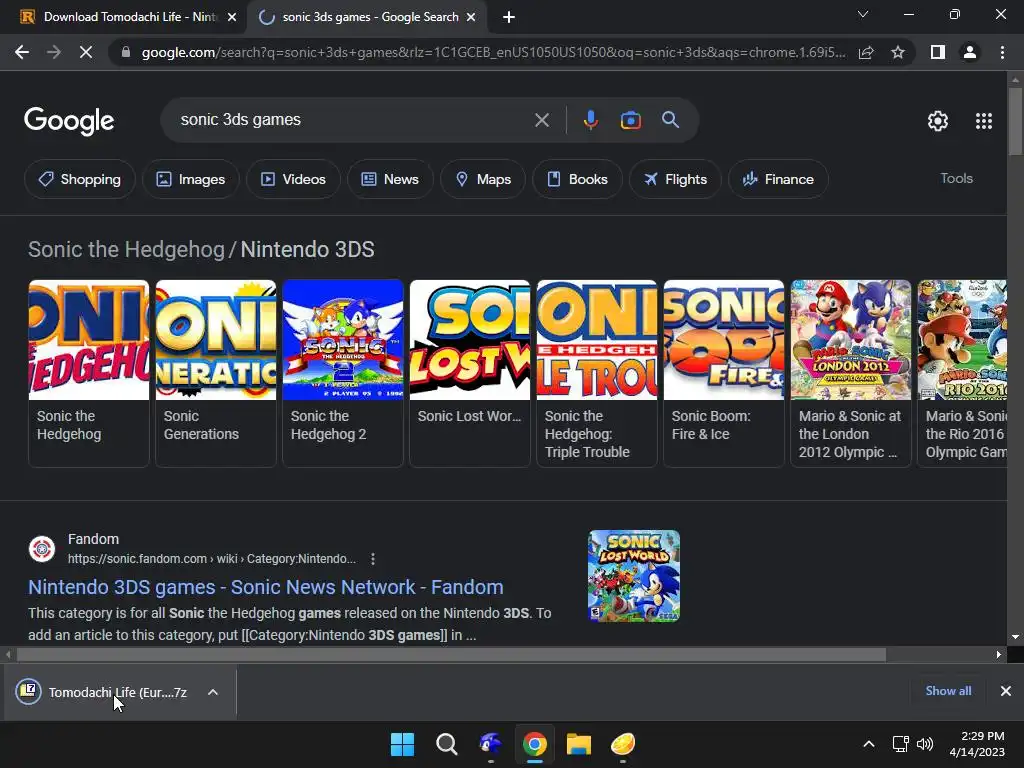
Task: Click the horizontal page scrollbar
Action: pyautogui.click(x=451, y=654)
